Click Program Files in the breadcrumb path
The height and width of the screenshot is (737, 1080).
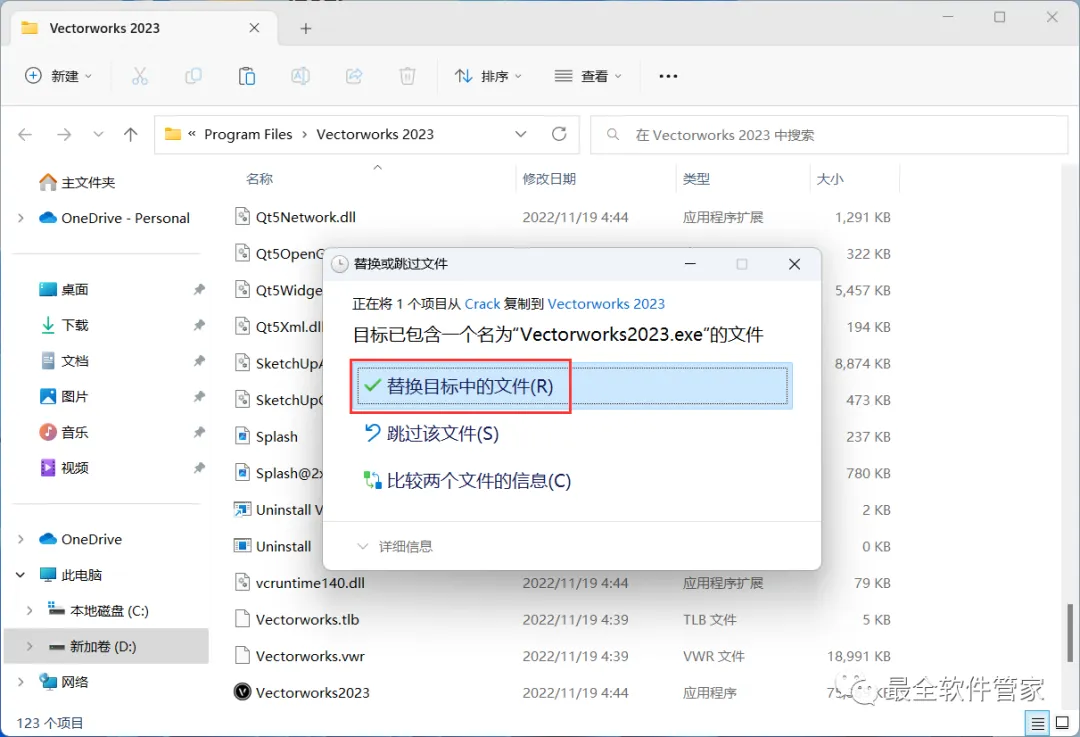coord(248,134)
